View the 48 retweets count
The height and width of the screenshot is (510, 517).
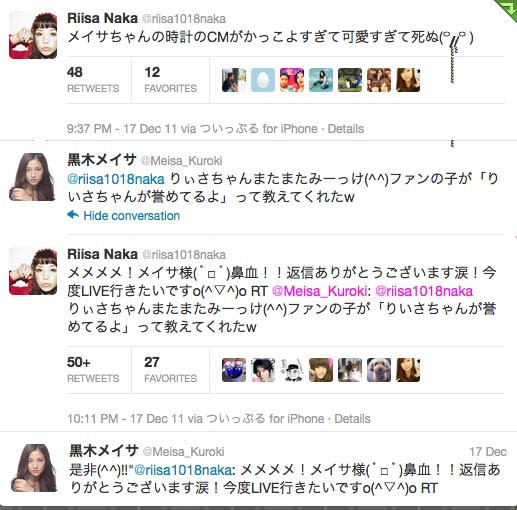click(x=93, y=80)
